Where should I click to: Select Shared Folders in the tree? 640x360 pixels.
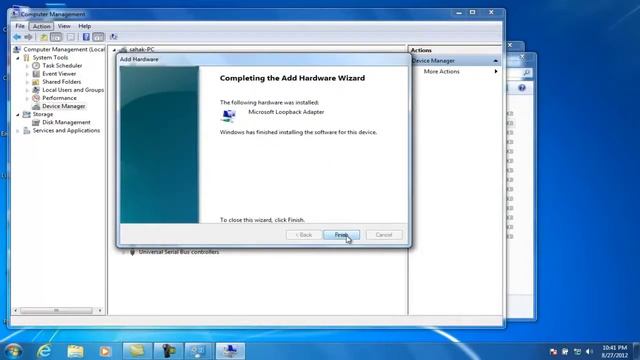[x=62, y=82]
